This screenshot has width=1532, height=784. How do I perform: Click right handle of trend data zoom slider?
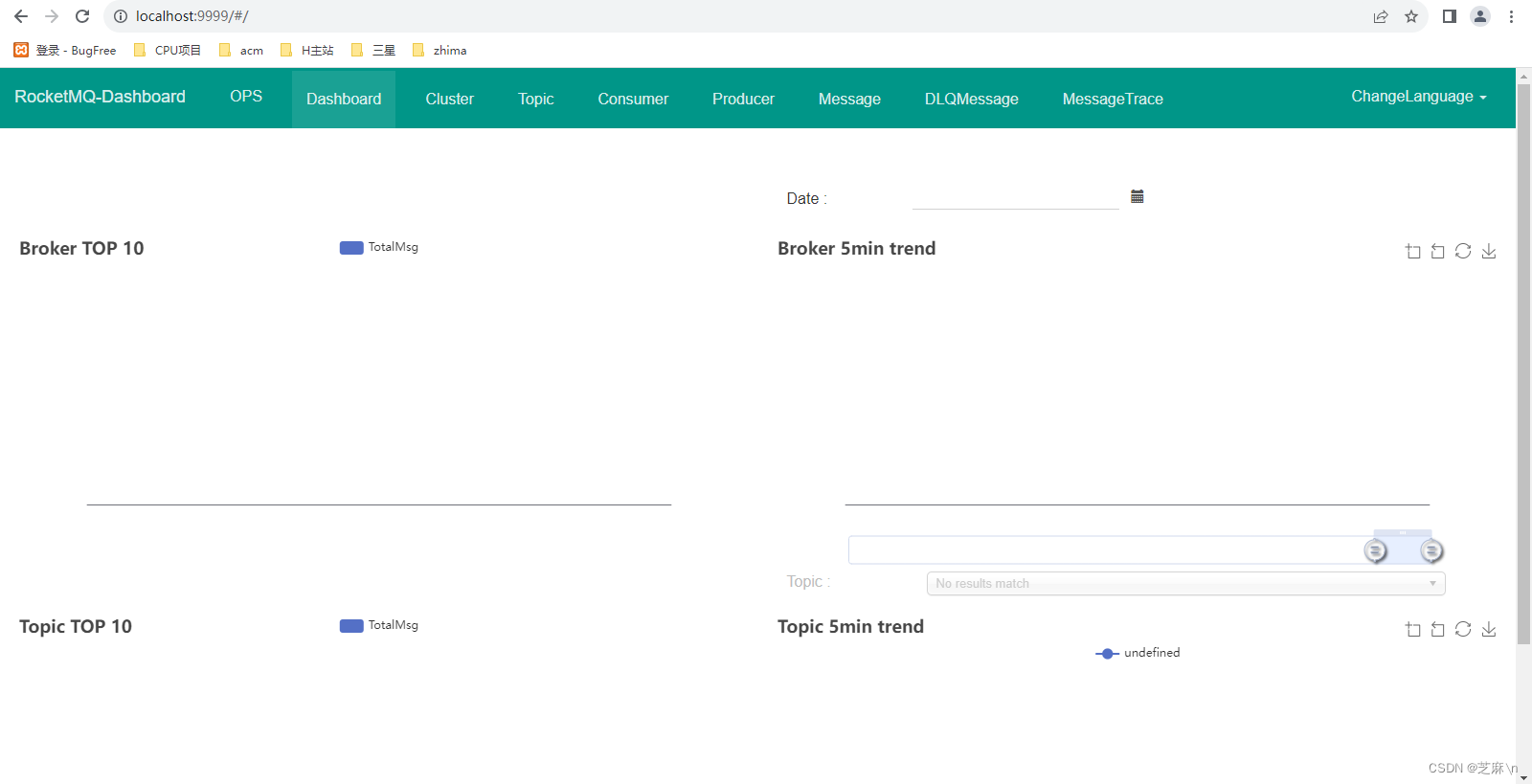[x=1431, y=550]
